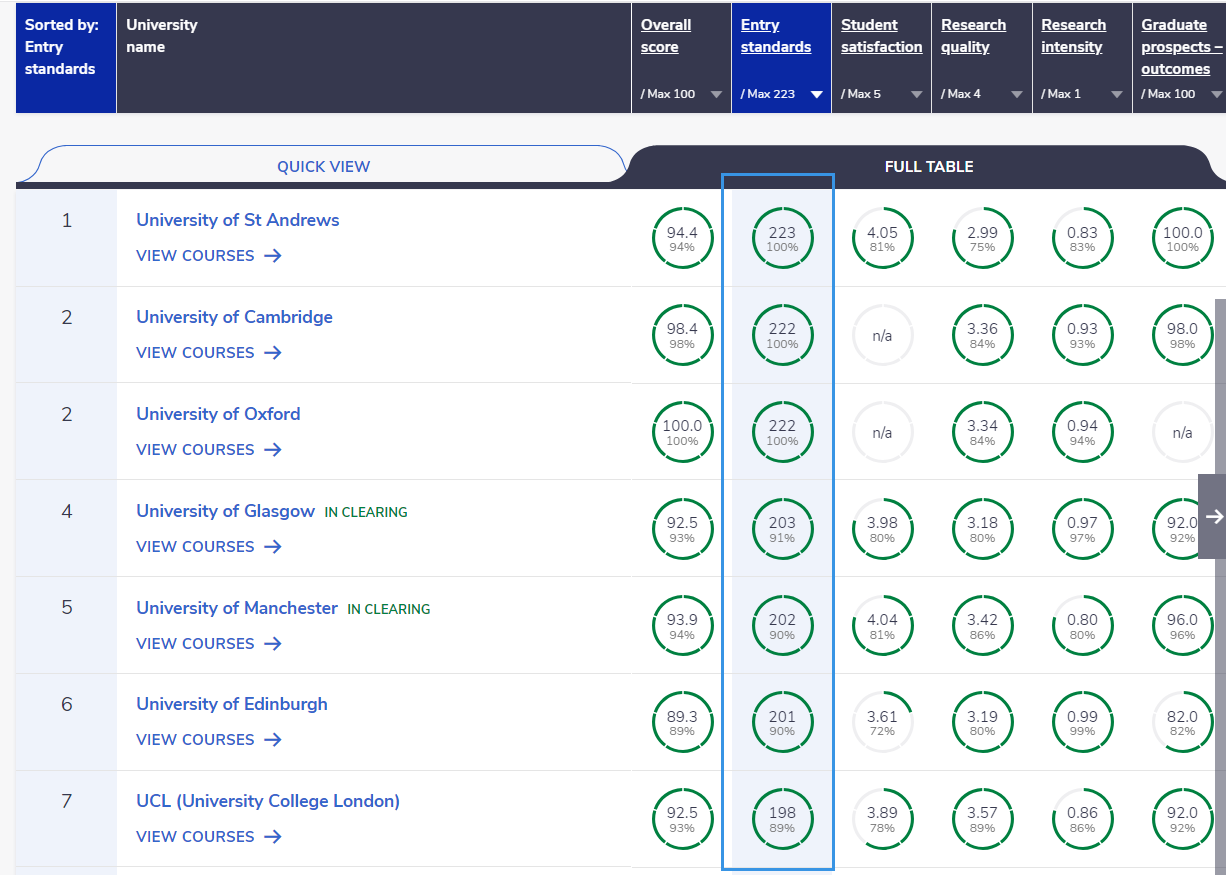Click Glasgow entry standards 203 circle
Screen dimensions: 1226x875
pyautogui.click(x=782, y=528)
